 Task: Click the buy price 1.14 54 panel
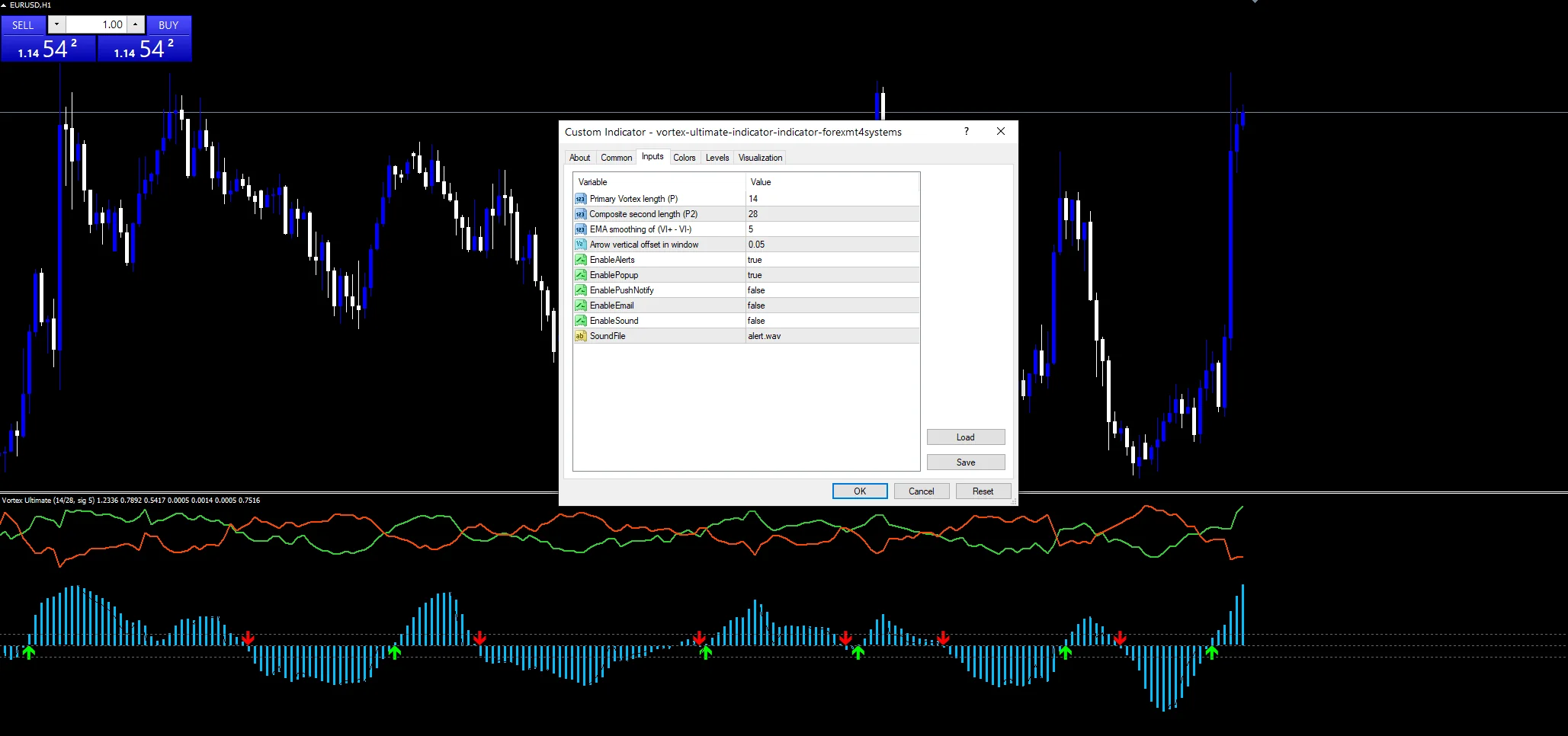pos(144,49)
